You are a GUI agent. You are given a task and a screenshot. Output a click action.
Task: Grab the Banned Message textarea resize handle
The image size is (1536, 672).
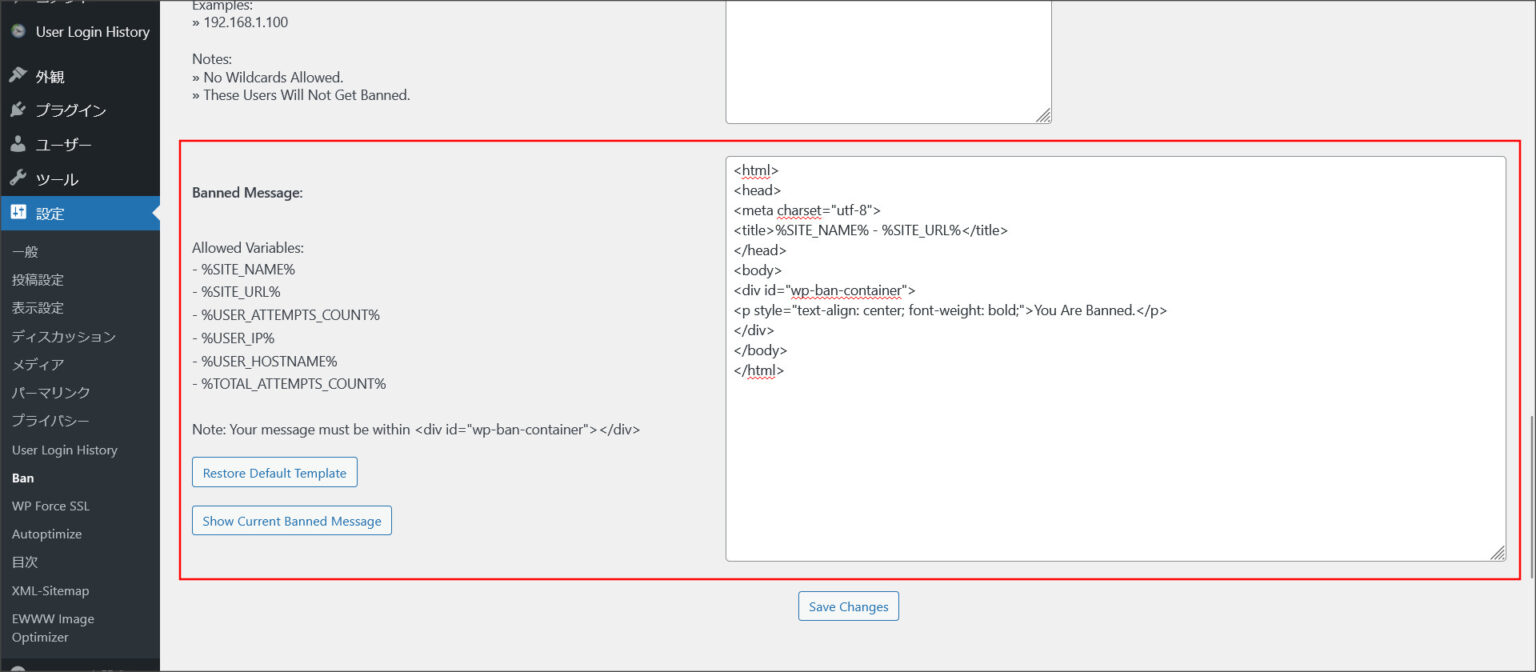point(1497,553)
